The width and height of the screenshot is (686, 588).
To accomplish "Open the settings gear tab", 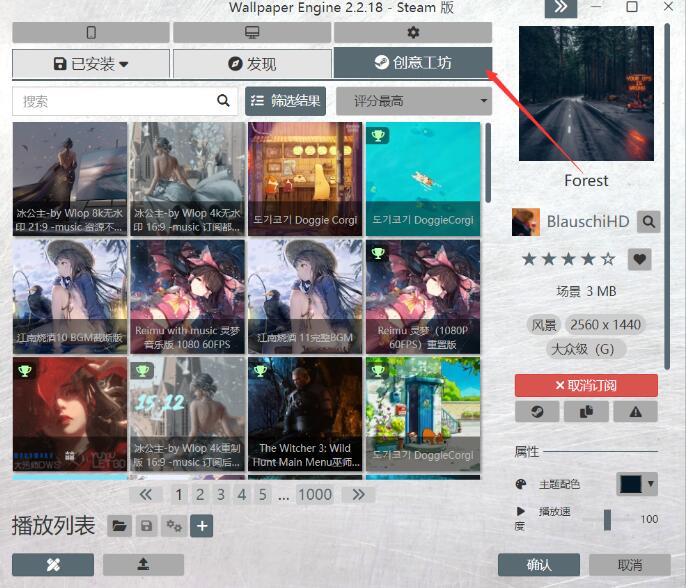I will pos(412,33).
